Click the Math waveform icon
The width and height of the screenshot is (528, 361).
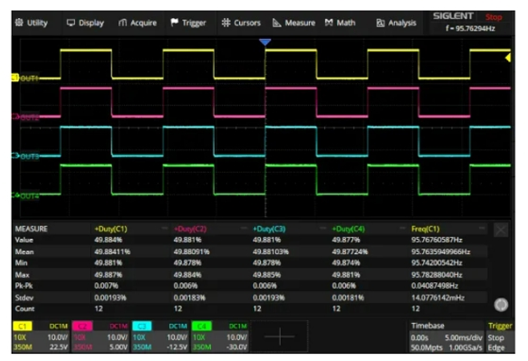pyautogui.click(x=329, y=23)
